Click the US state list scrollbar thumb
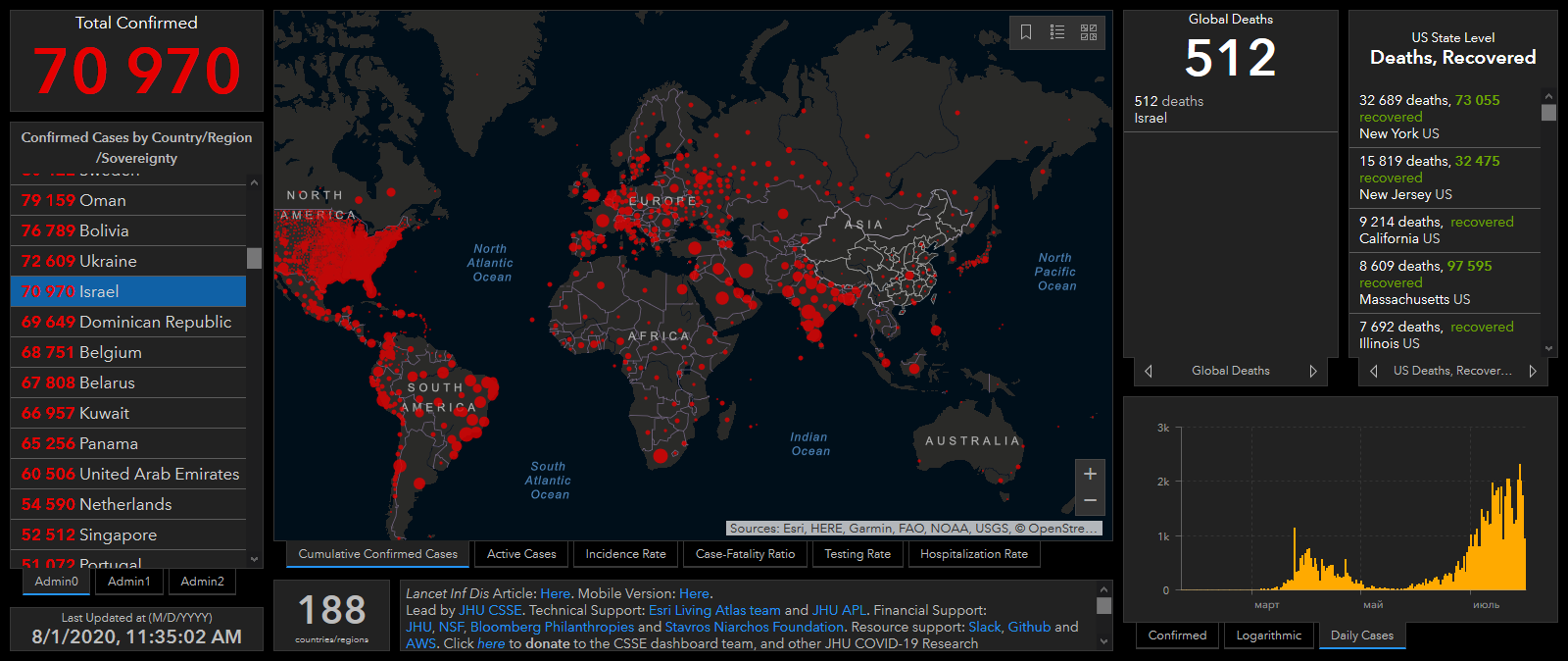 coord(1549,113)
